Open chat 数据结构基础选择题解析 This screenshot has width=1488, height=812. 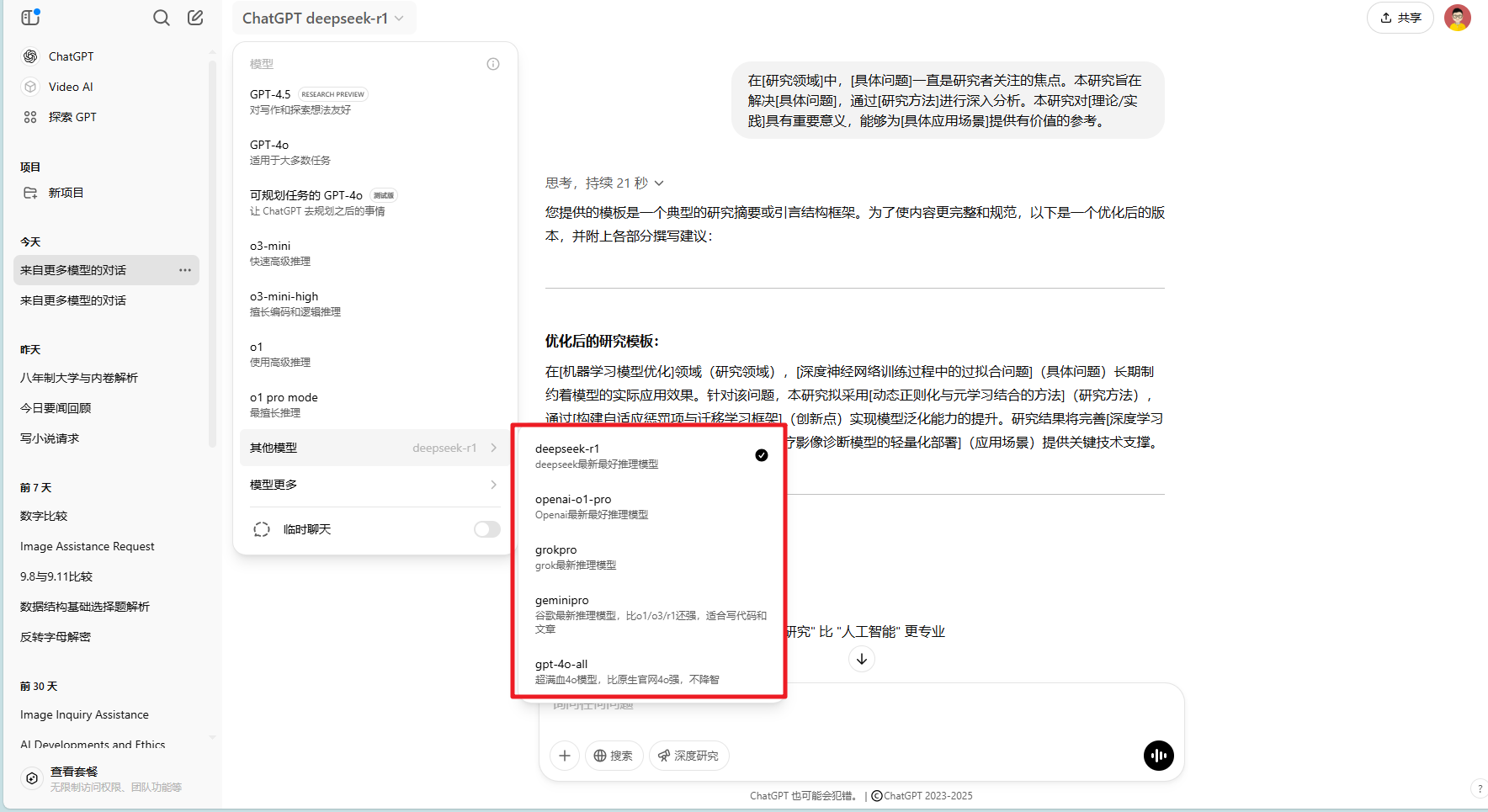click(x=106, y=607)
